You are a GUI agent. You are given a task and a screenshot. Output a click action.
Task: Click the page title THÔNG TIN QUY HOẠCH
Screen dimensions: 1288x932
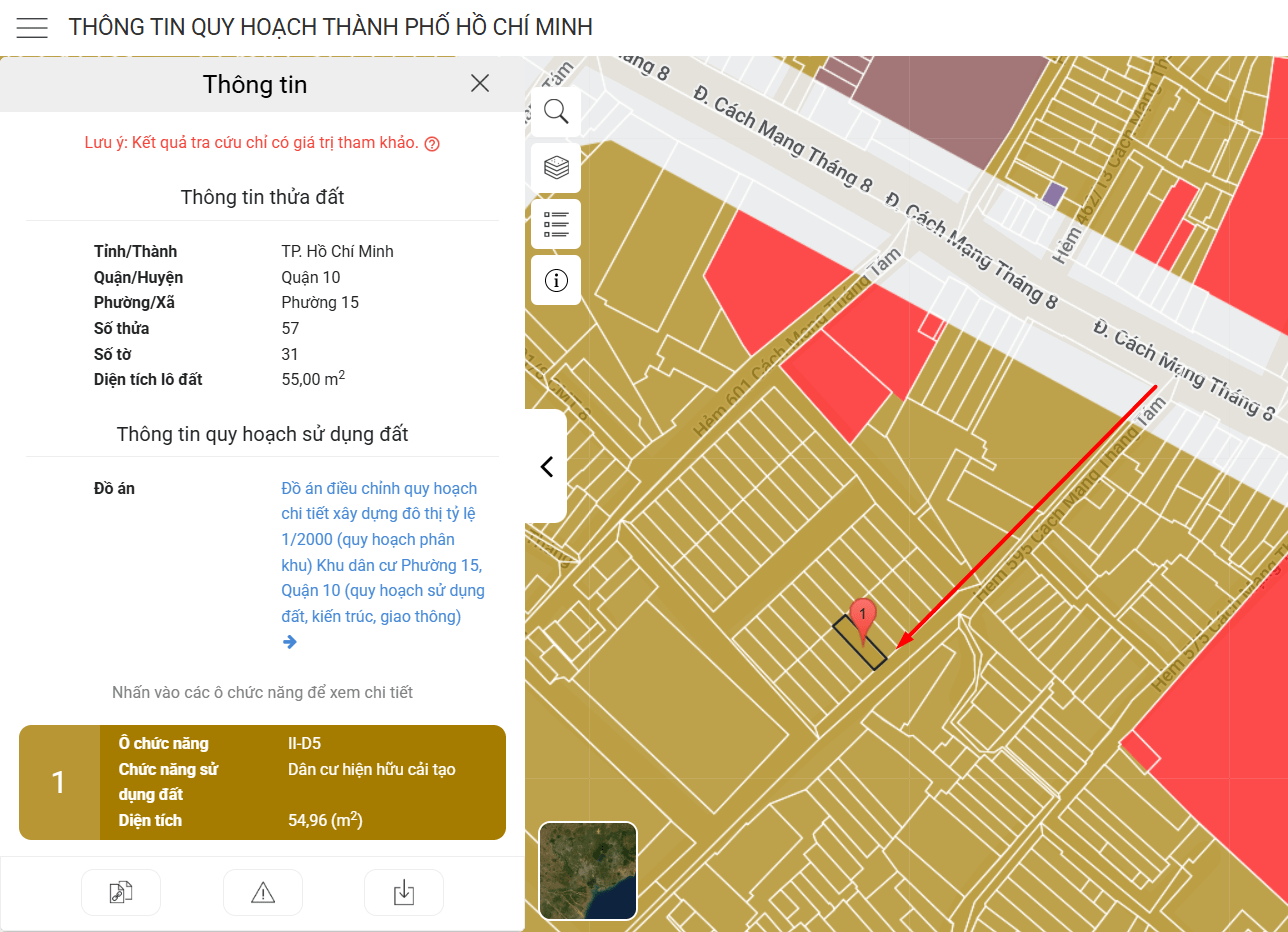click(x=330, y=27)
